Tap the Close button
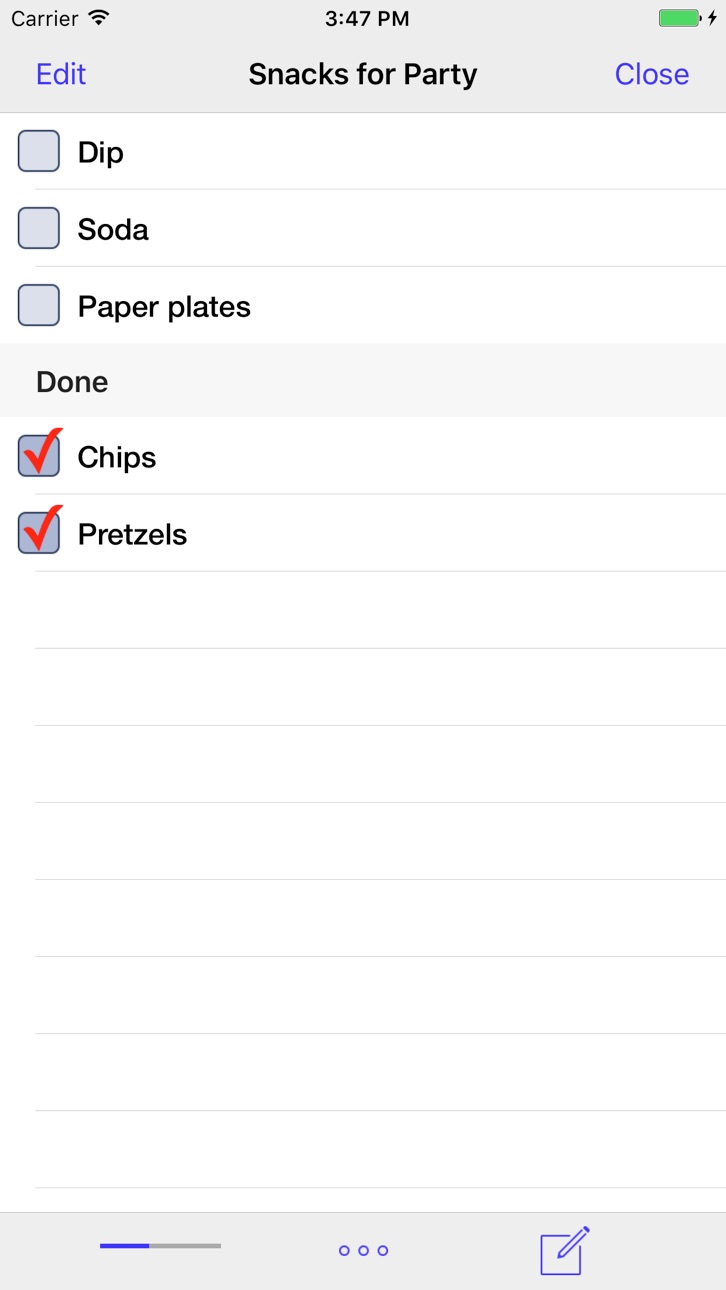 coord(652,74)
